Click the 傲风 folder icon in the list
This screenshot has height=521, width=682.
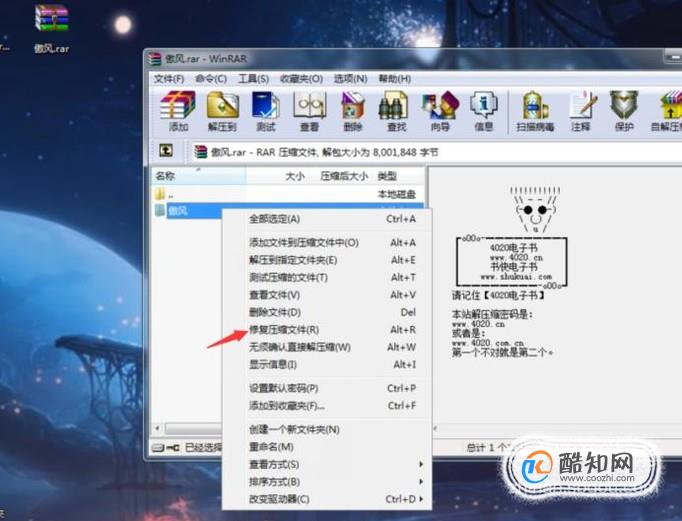[x=160, y=210]
